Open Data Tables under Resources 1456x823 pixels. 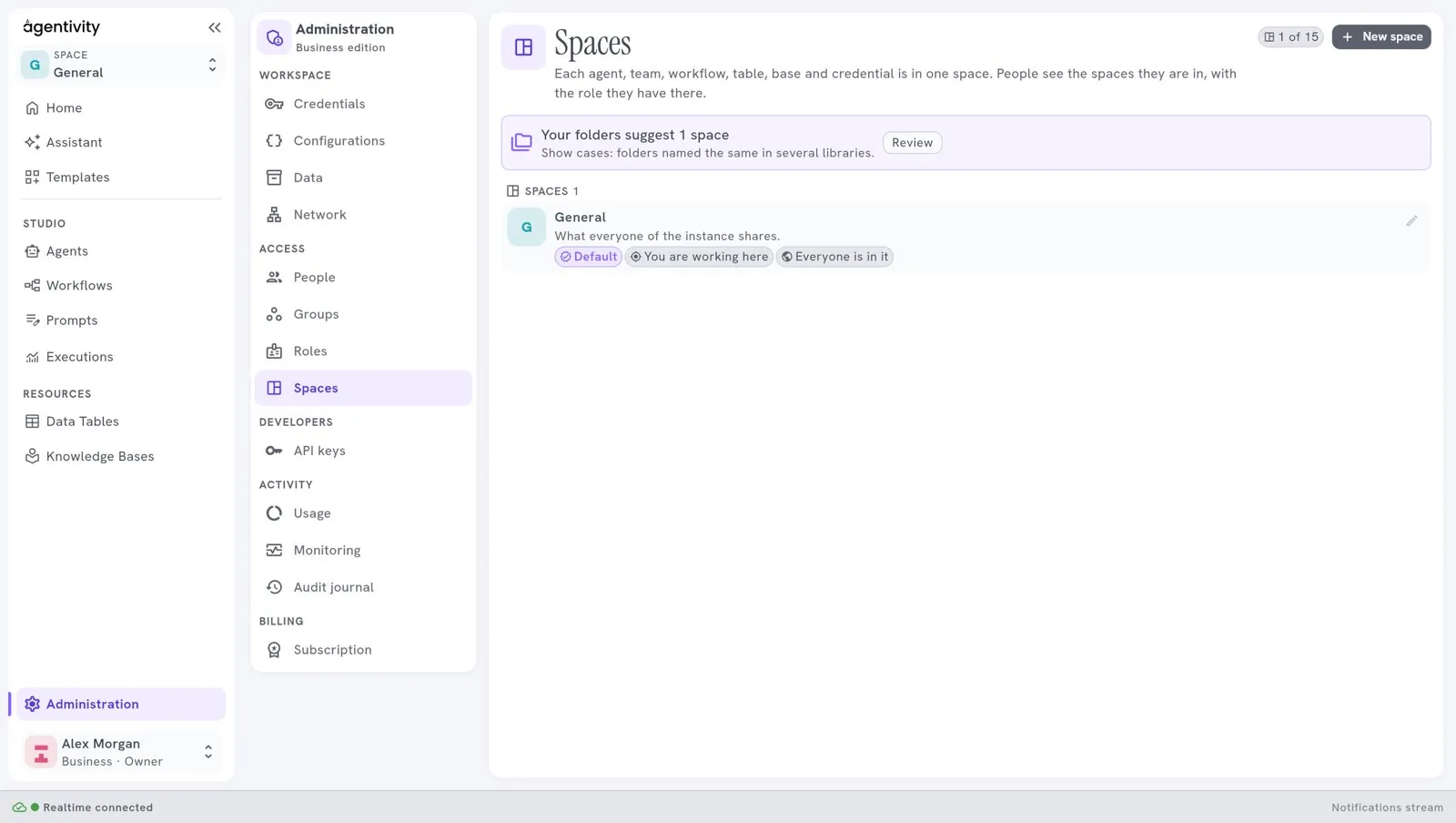click(121, 422)
